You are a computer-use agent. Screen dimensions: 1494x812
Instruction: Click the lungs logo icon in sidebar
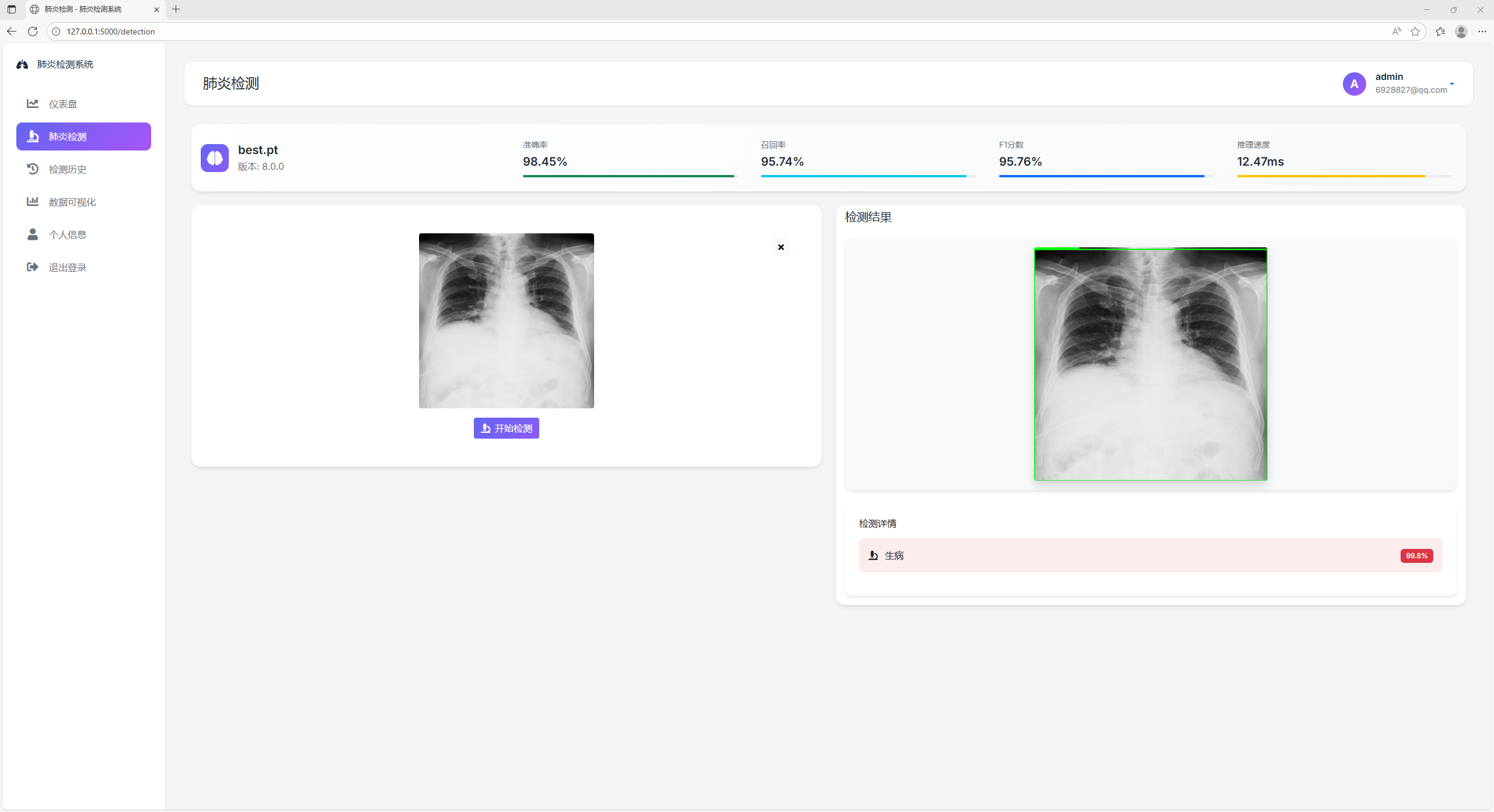[22, 64]
